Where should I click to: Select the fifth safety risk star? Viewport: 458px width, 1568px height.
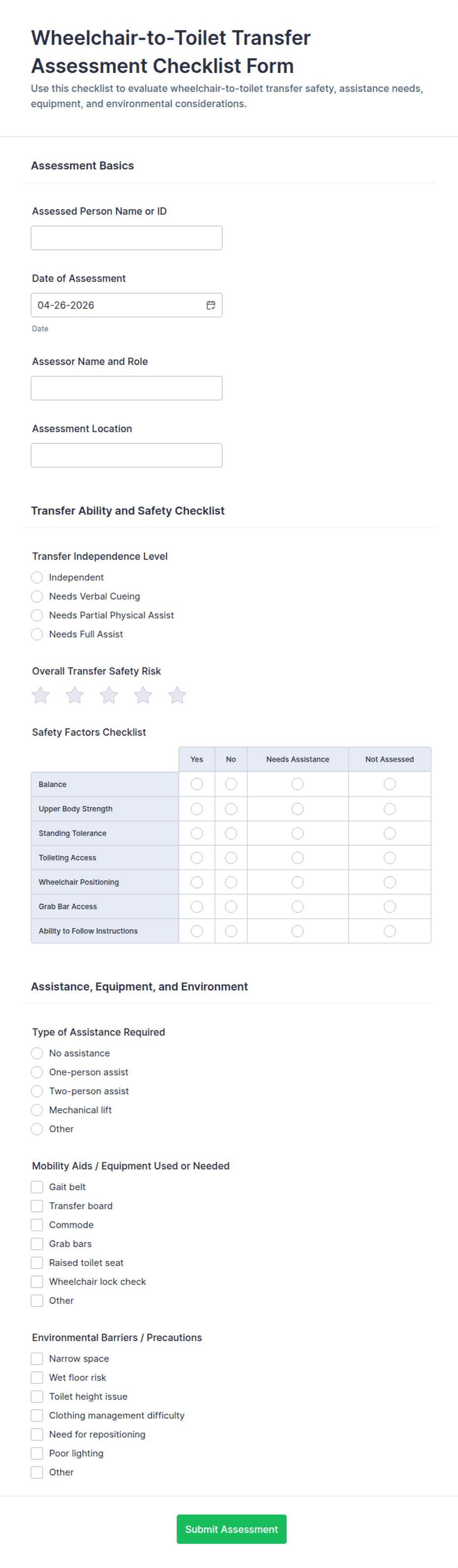[177, 695]
